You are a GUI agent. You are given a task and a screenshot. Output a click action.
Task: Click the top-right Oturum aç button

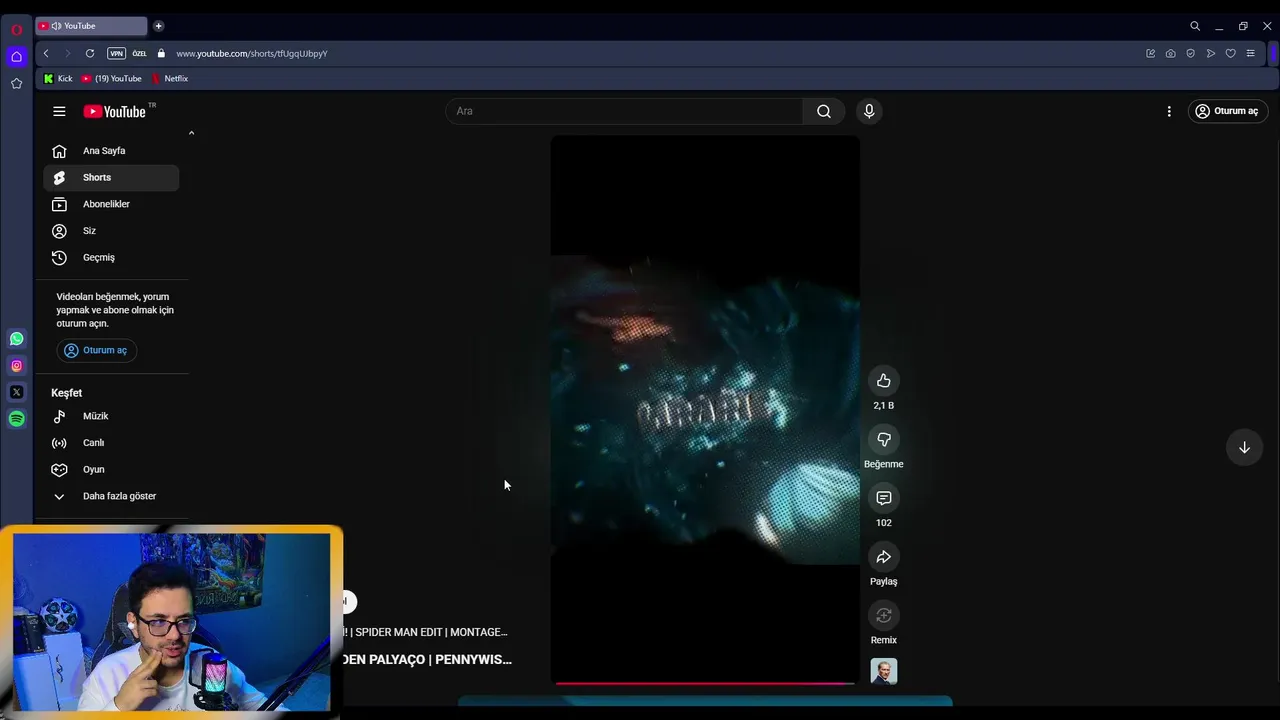coord(1227,111)
